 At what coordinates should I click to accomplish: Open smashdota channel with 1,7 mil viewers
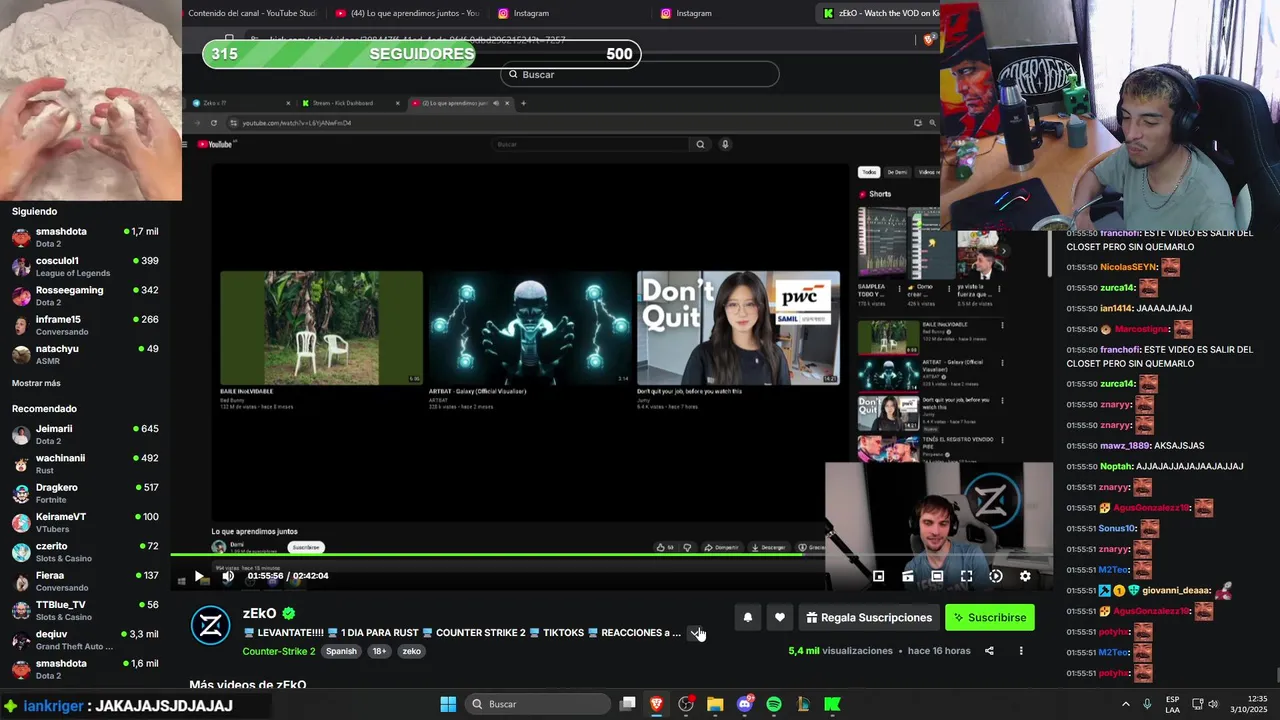tap(85, 237)
